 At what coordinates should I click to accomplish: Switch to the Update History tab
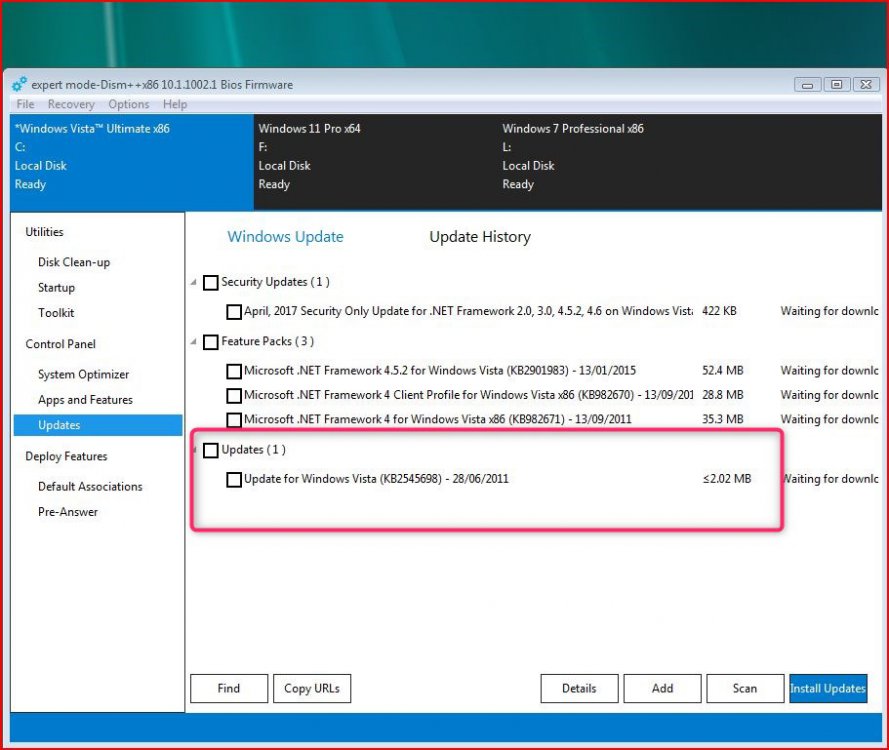pos(480,236)
